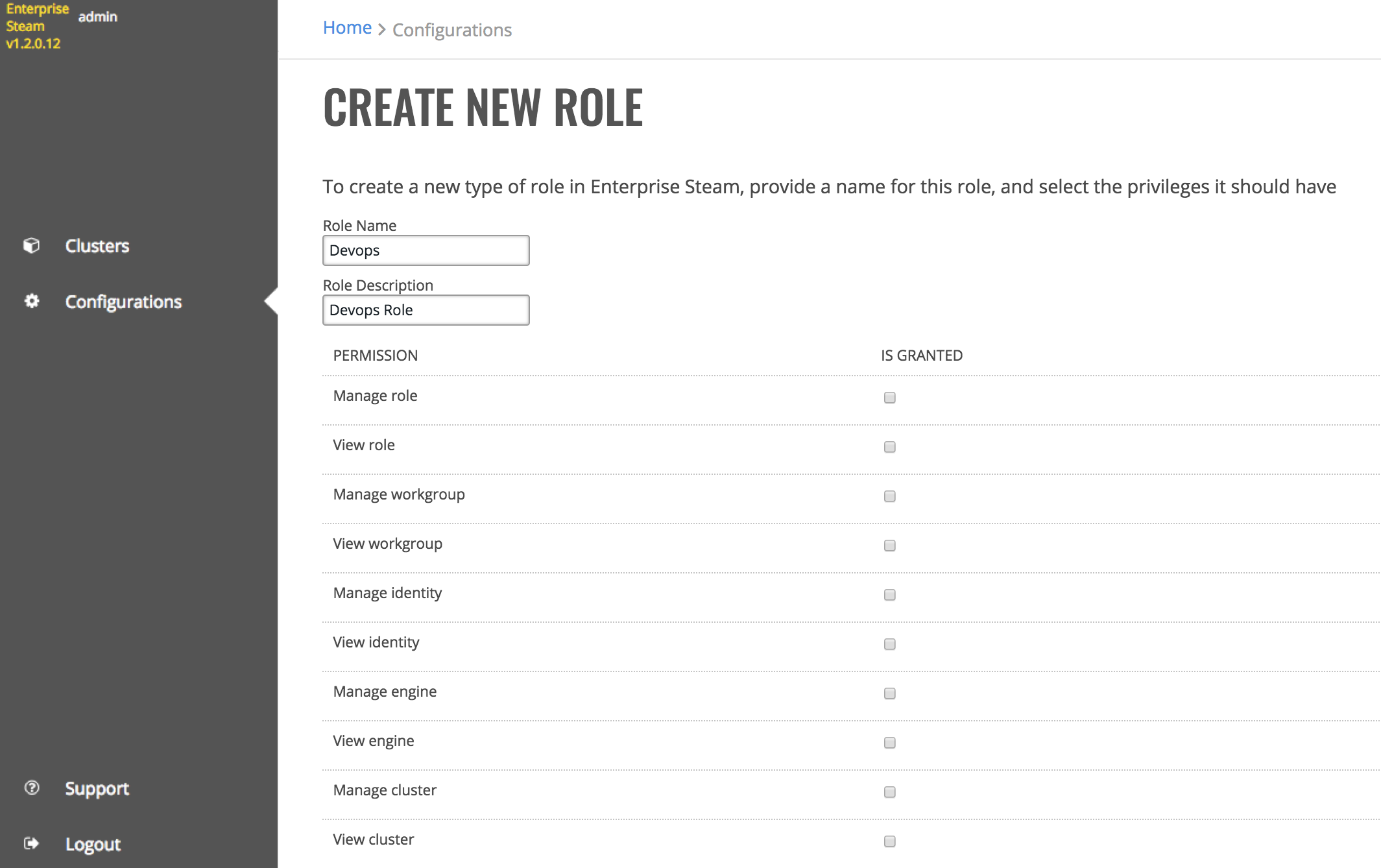Screen dimensions: 1381x868
Task: Select the 'Manage engine' permission label
Action: coord(385,692)
